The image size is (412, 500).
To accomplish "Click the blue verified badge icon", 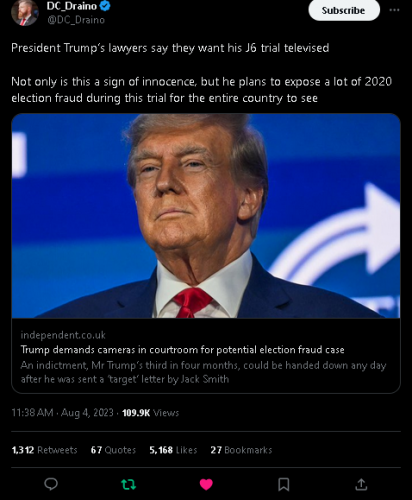I will [x=105, y=6].
